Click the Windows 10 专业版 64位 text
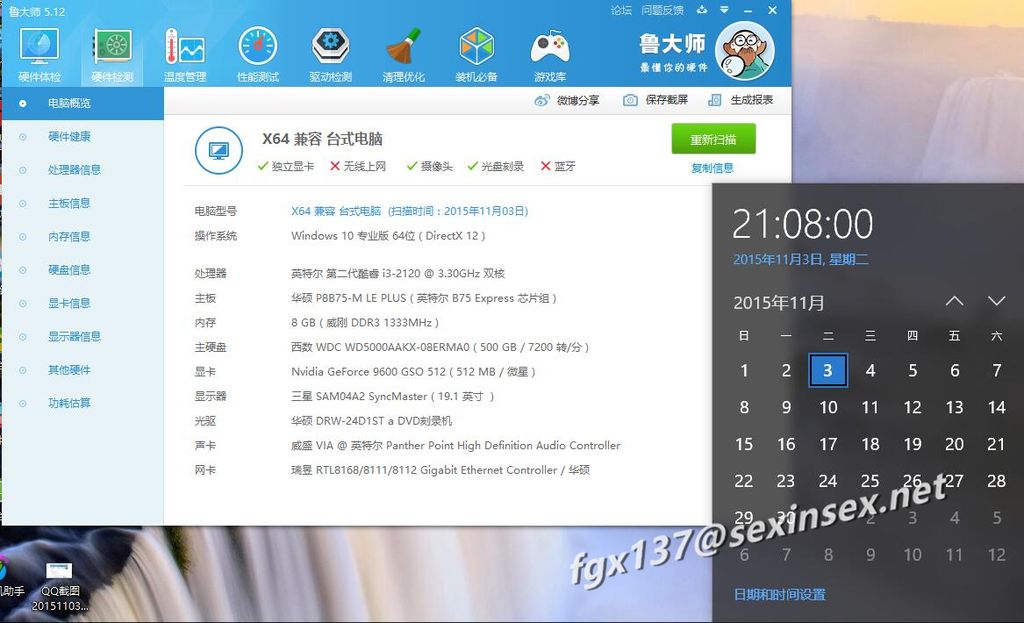Screen dimensions: 1024x623 click(388, 236)
